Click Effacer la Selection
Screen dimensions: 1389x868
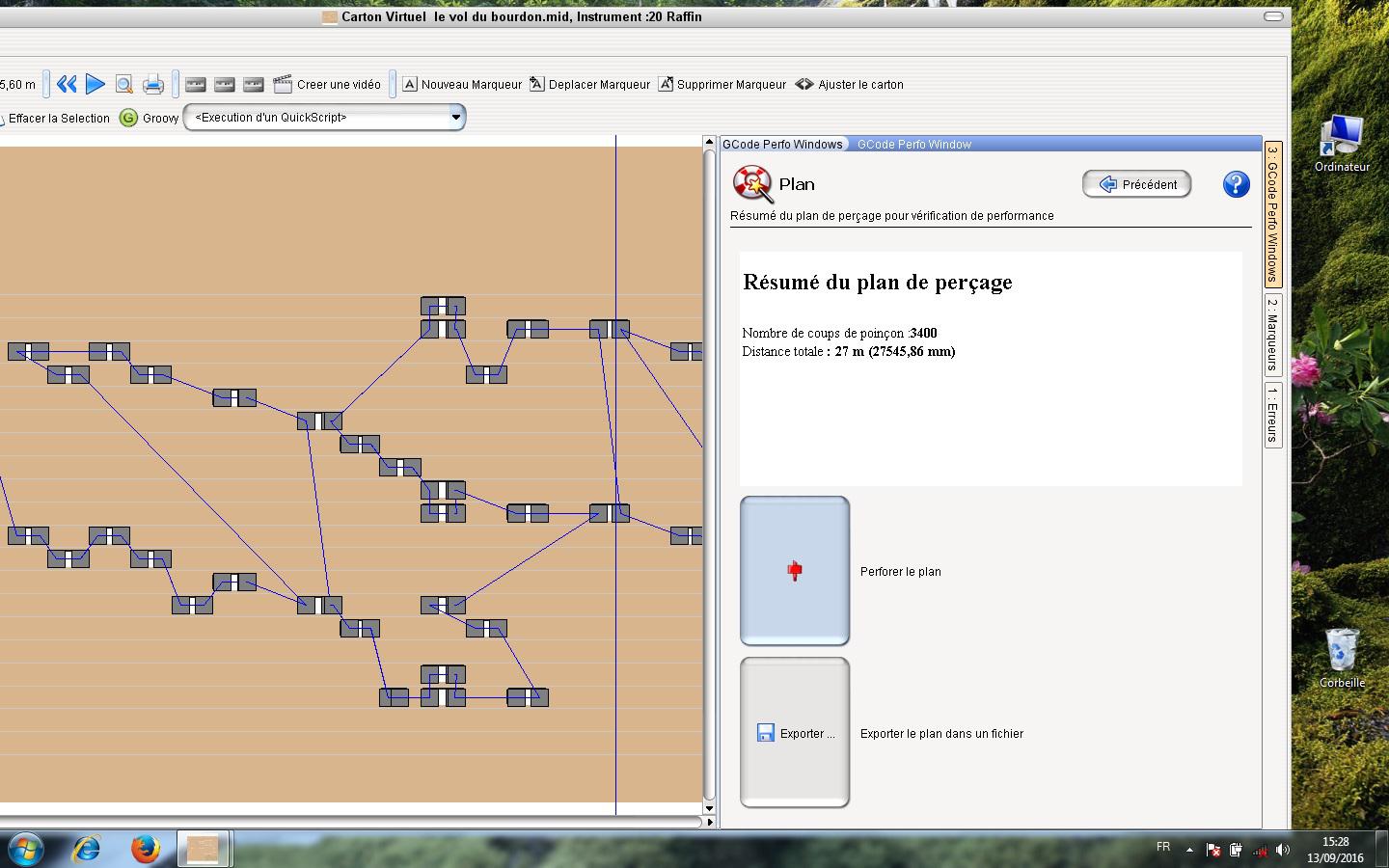point(58,119)
